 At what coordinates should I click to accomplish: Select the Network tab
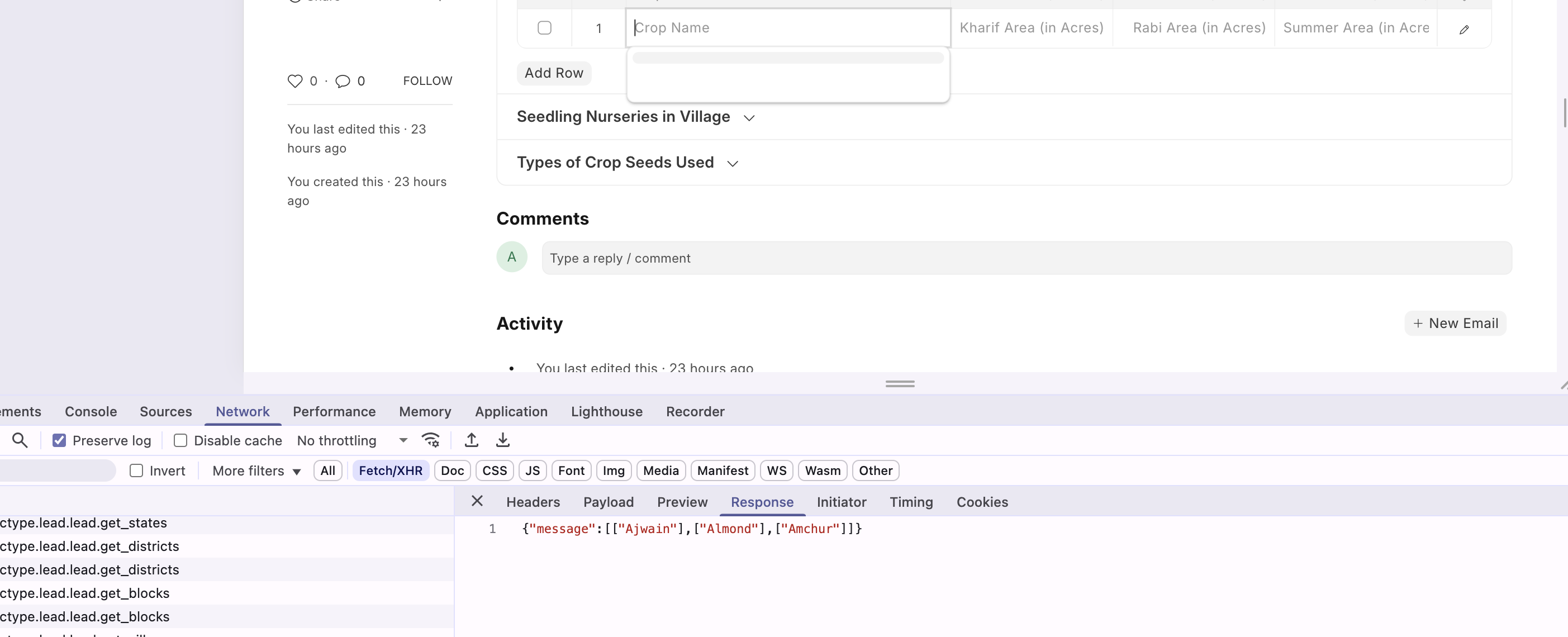pyautogui.click(x=243, y=411)
